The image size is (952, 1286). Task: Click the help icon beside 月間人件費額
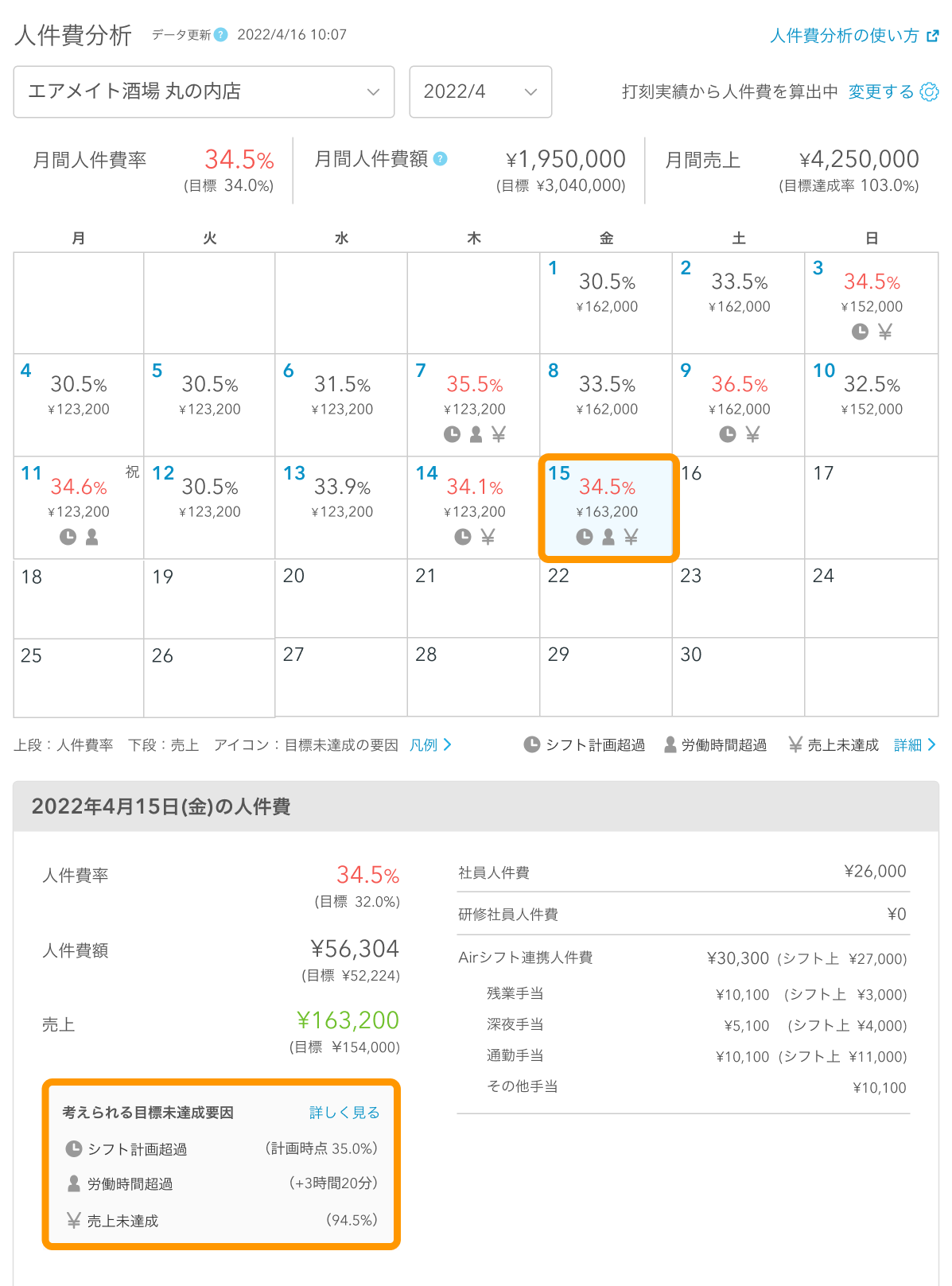(x=441, y=159)
